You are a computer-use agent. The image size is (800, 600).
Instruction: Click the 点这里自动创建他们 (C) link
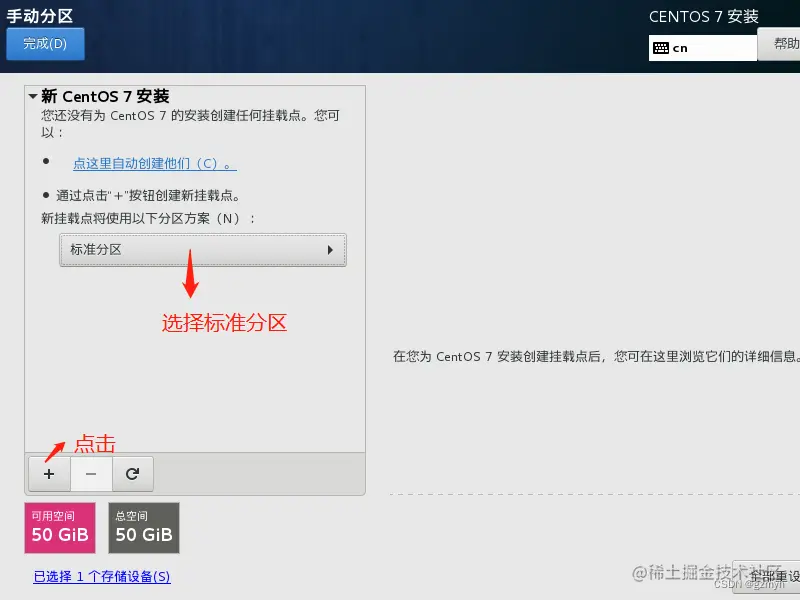[x=155, y=164]
